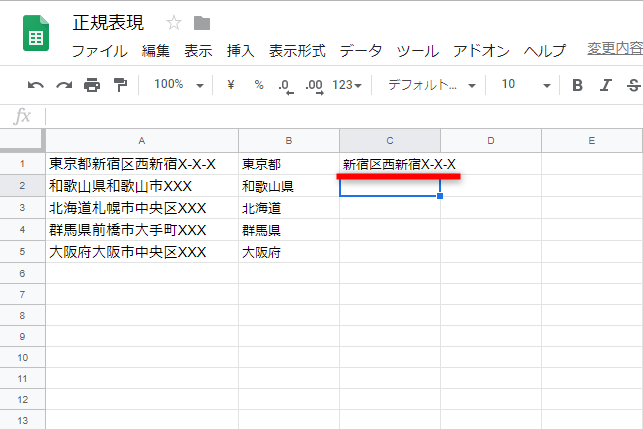This screenshot has width=643, height=429.
Task: Open the Google Sheets home icon
Action: (36, 33)
